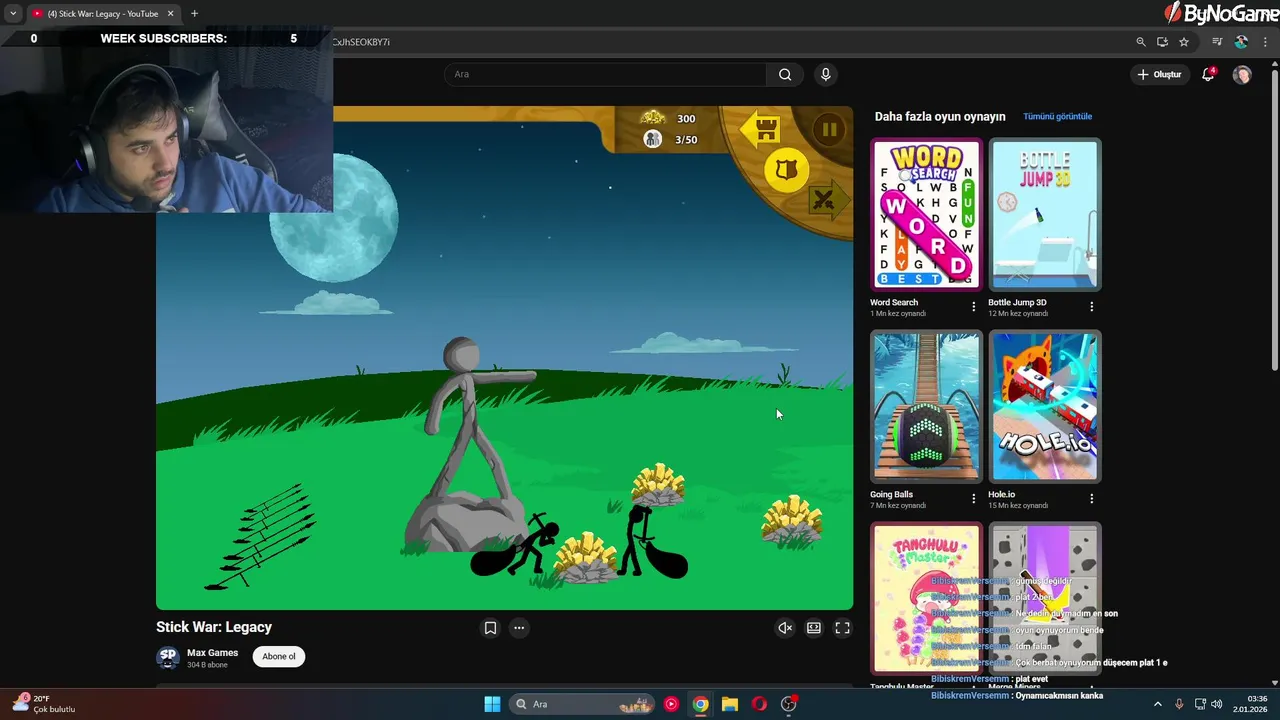Open YouTube notifications bell
The height and width of the screenshot is (720, 1280).
tap(1208, 74)
